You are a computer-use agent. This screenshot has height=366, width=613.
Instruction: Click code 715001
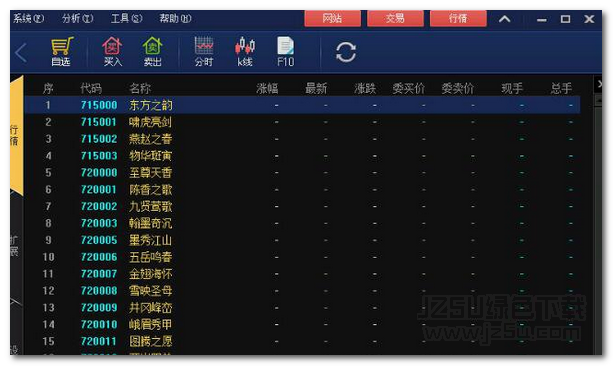[x=99, y=122]
